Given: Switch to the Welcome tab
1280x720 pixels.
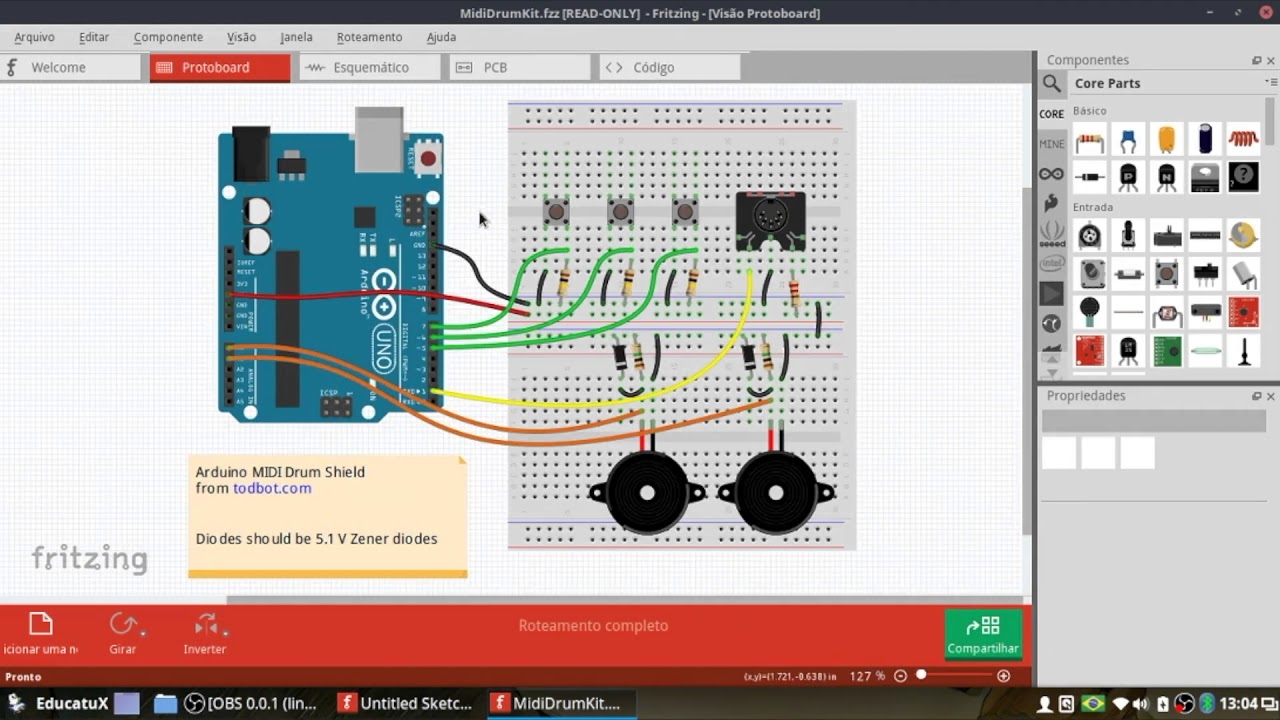Looking at the screenshot, I should click(x=71, y=67).
